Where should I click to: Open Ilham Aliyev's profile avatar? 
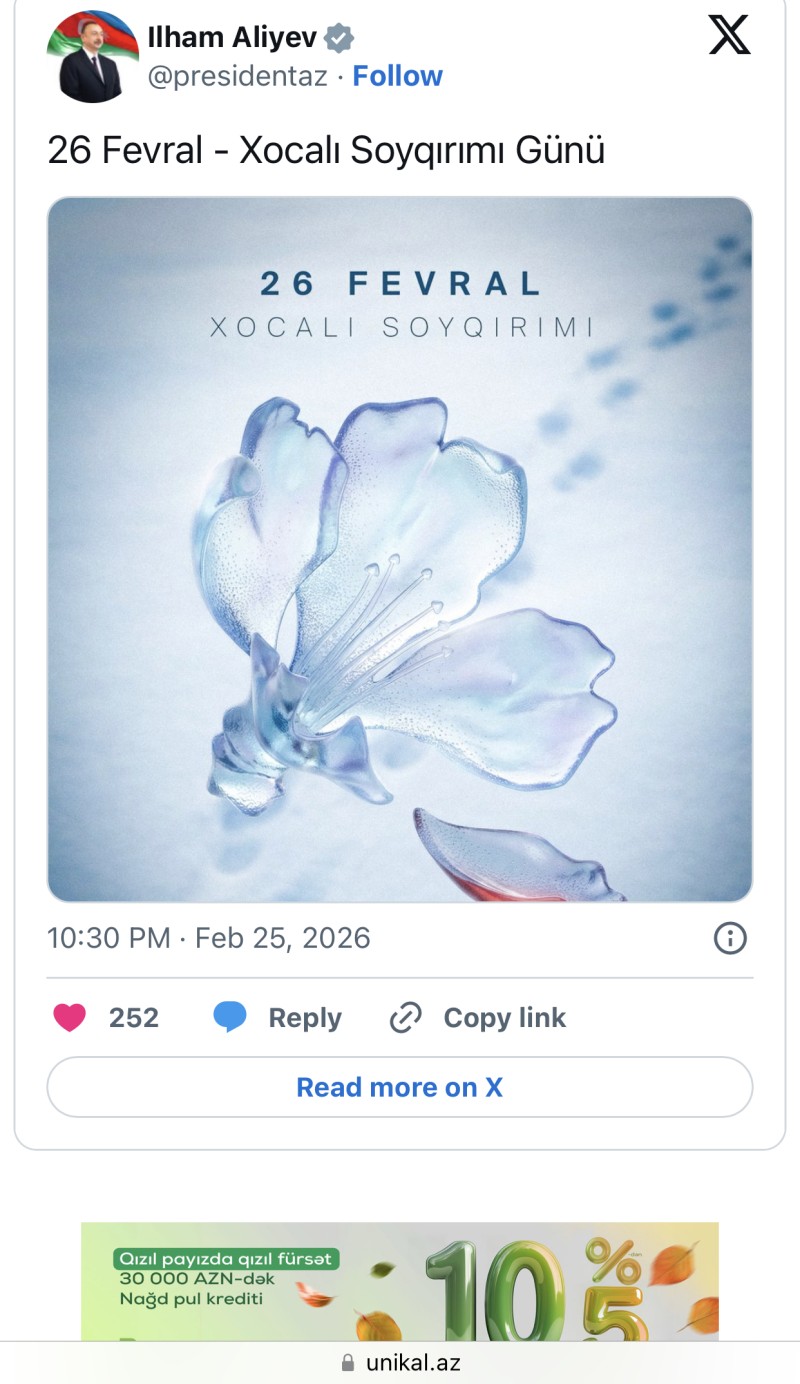tap(91, 57)
